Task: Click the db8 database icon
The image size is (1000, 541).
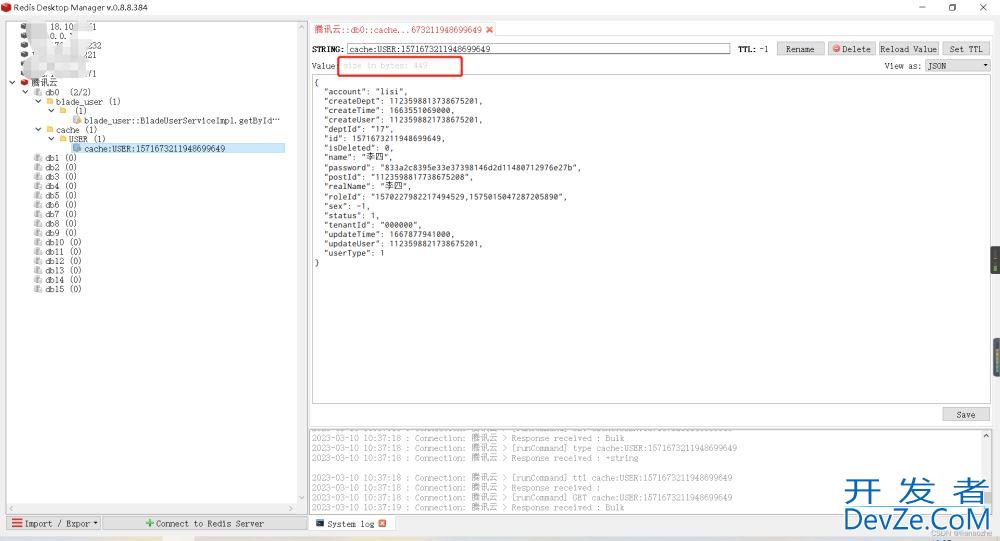Action: click(x=38, y=223)
